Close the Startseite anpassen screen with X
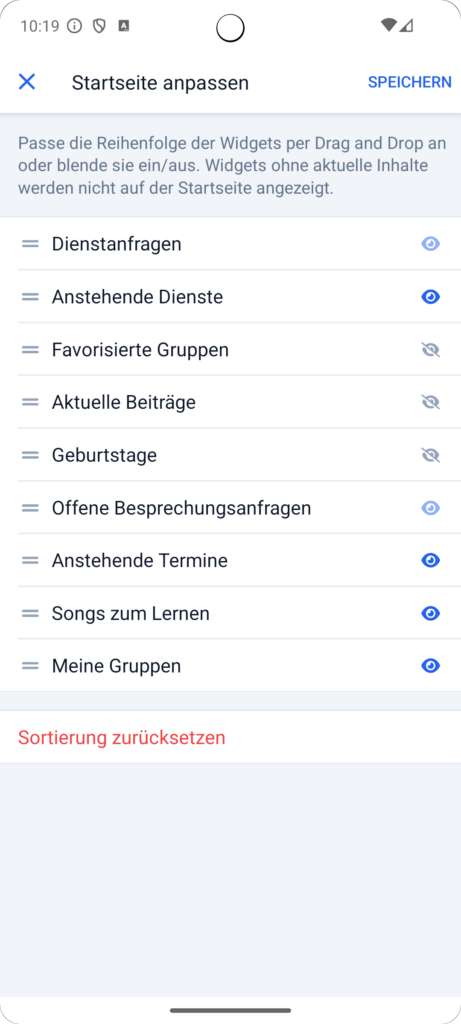Screen dimensions: 461x1024 click(x=27, y=82)
